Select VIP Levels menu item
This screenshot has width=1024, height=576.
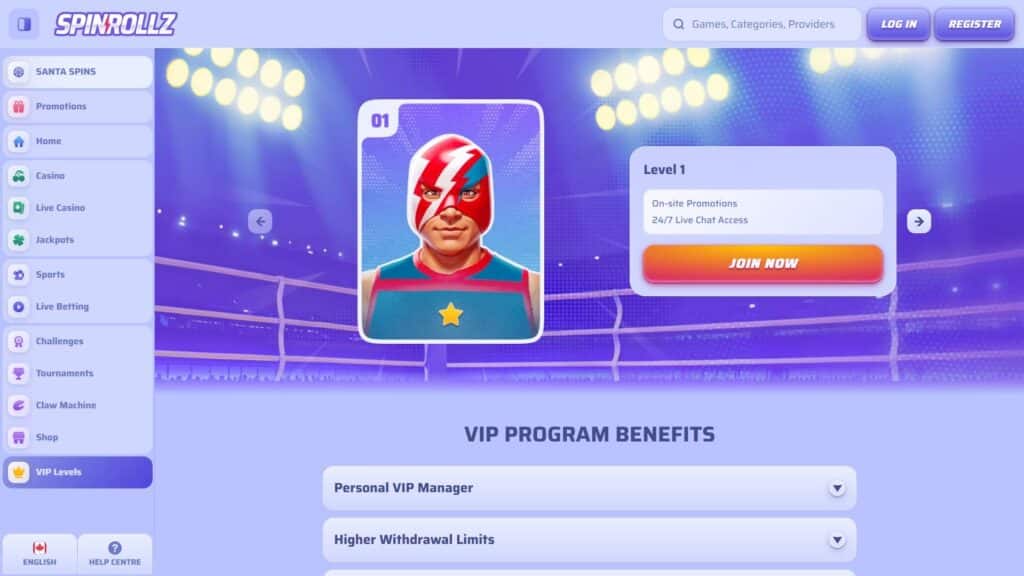coord(78,472)
